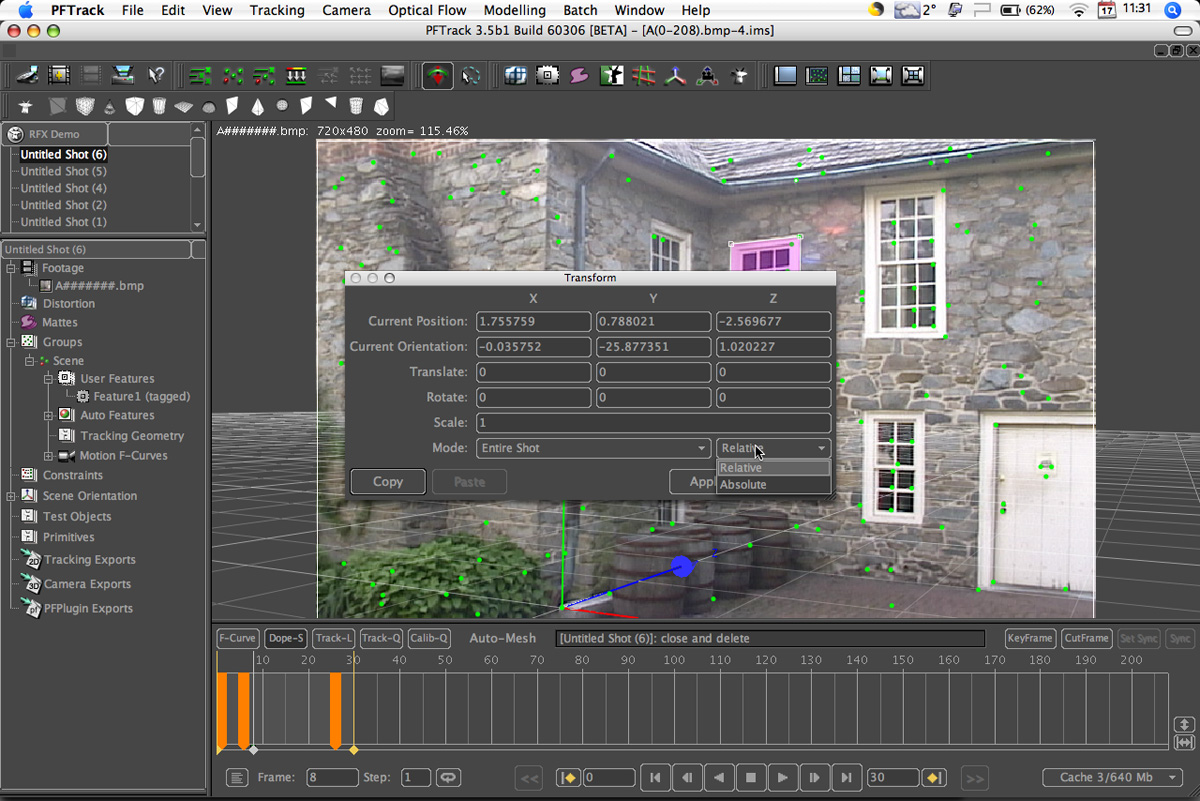1200x801 pixels.
Task: Choose Relative in the open dropdown list
Action: point(774,468)
